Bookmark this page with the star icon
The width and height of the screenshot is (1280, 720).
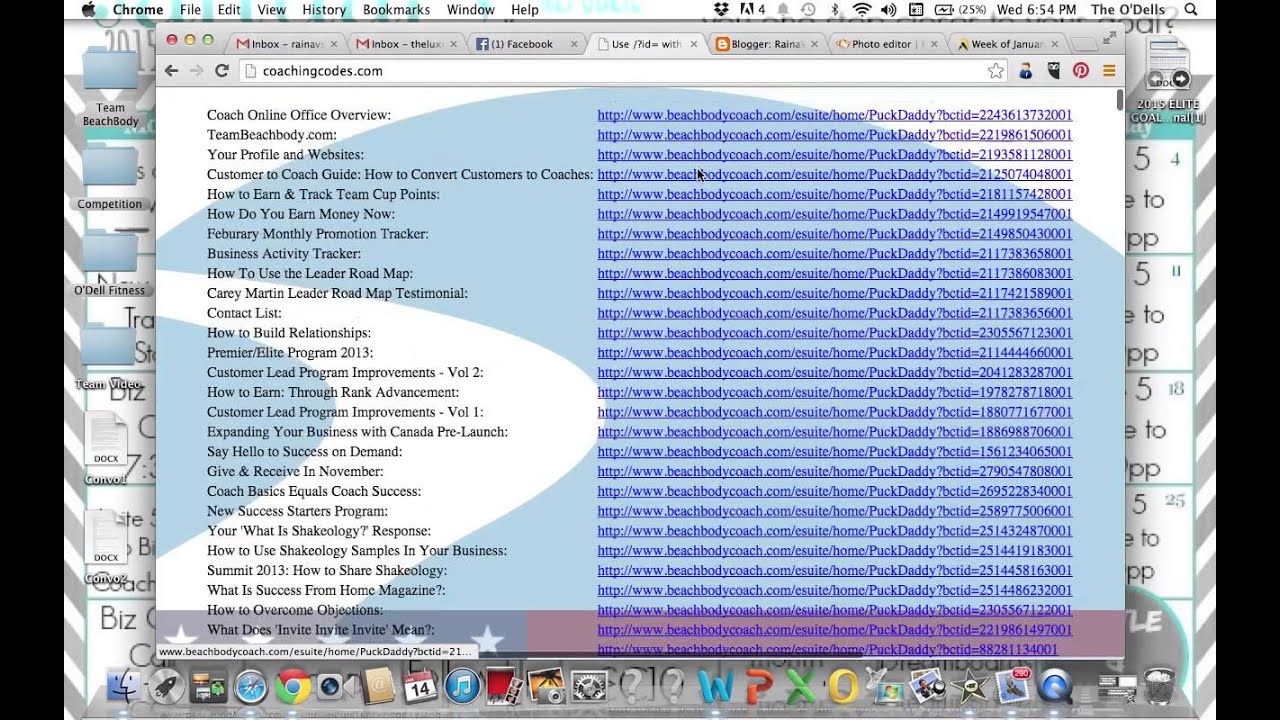point(996,71)
